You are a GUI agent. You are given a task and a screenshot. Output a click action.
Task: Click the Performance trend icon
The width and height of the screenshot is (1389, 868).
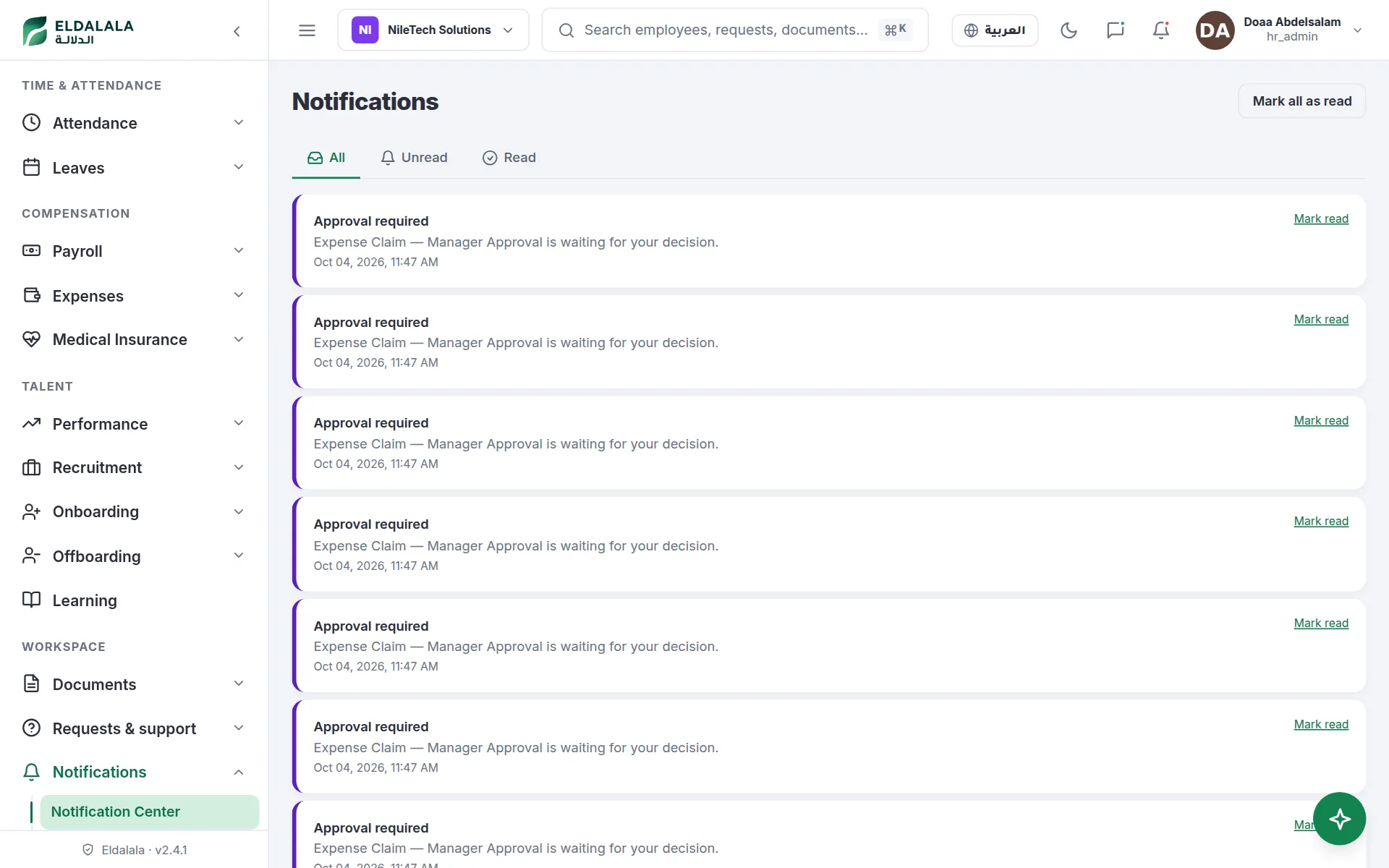[x=31, y=423]
